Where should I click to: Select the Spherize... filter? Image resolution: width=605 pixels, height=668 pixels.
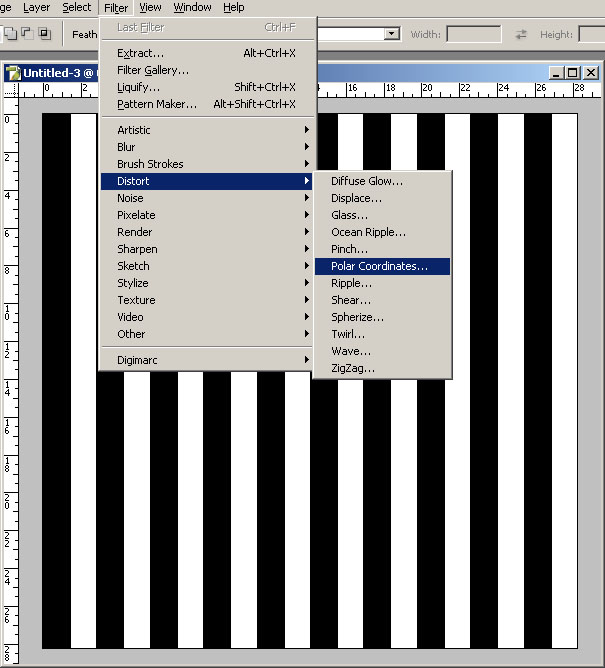pos(382,317)
